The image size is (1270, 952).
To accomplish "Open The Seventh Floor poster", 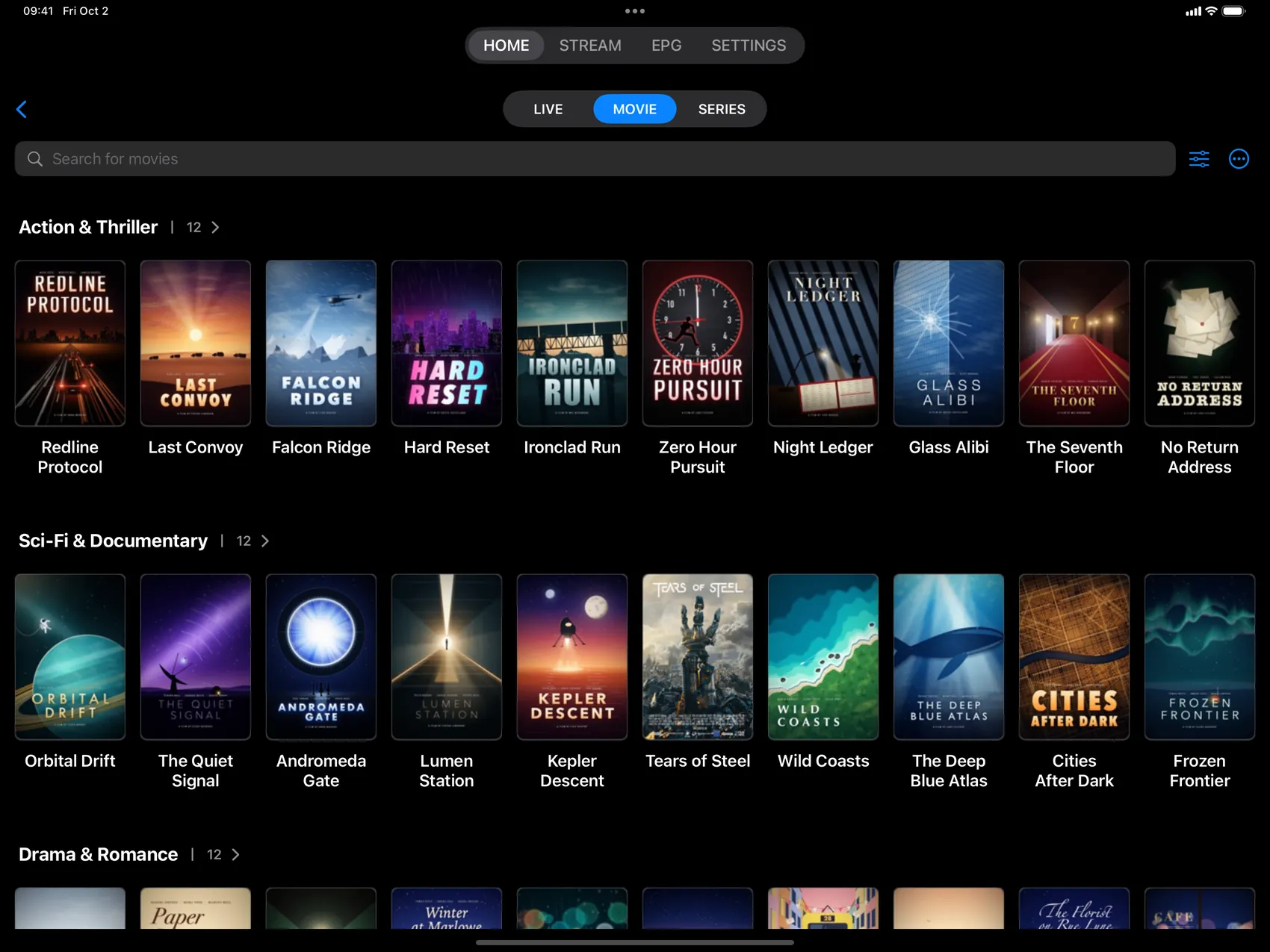I will 1074,343.
